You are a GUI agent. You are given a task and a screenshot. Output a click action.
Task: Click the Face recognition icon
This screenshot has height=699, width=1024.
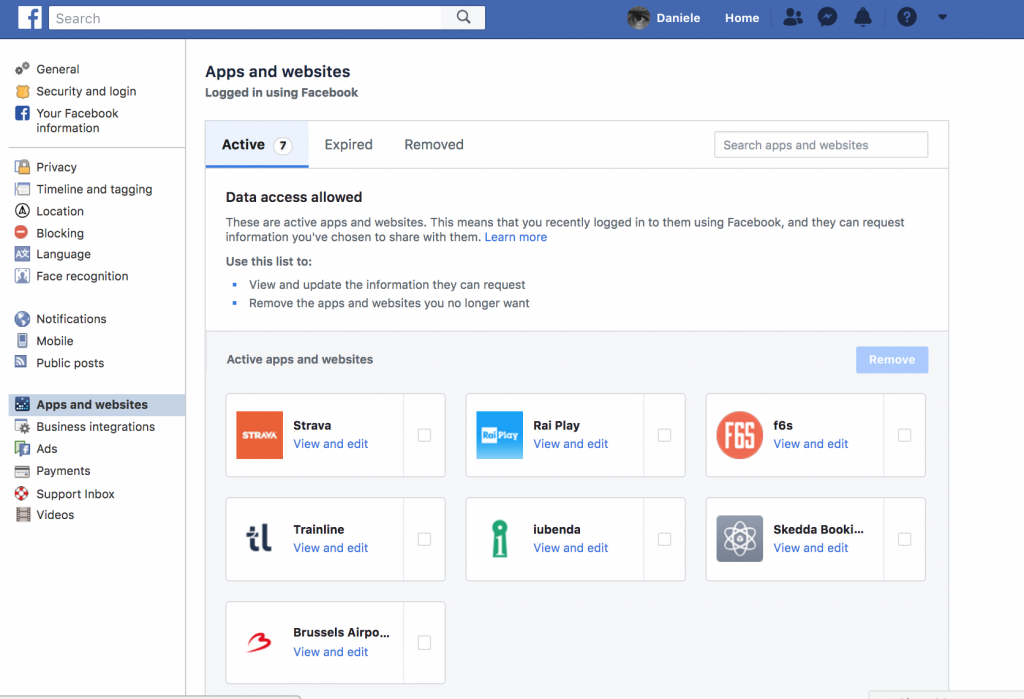point(22,276)
